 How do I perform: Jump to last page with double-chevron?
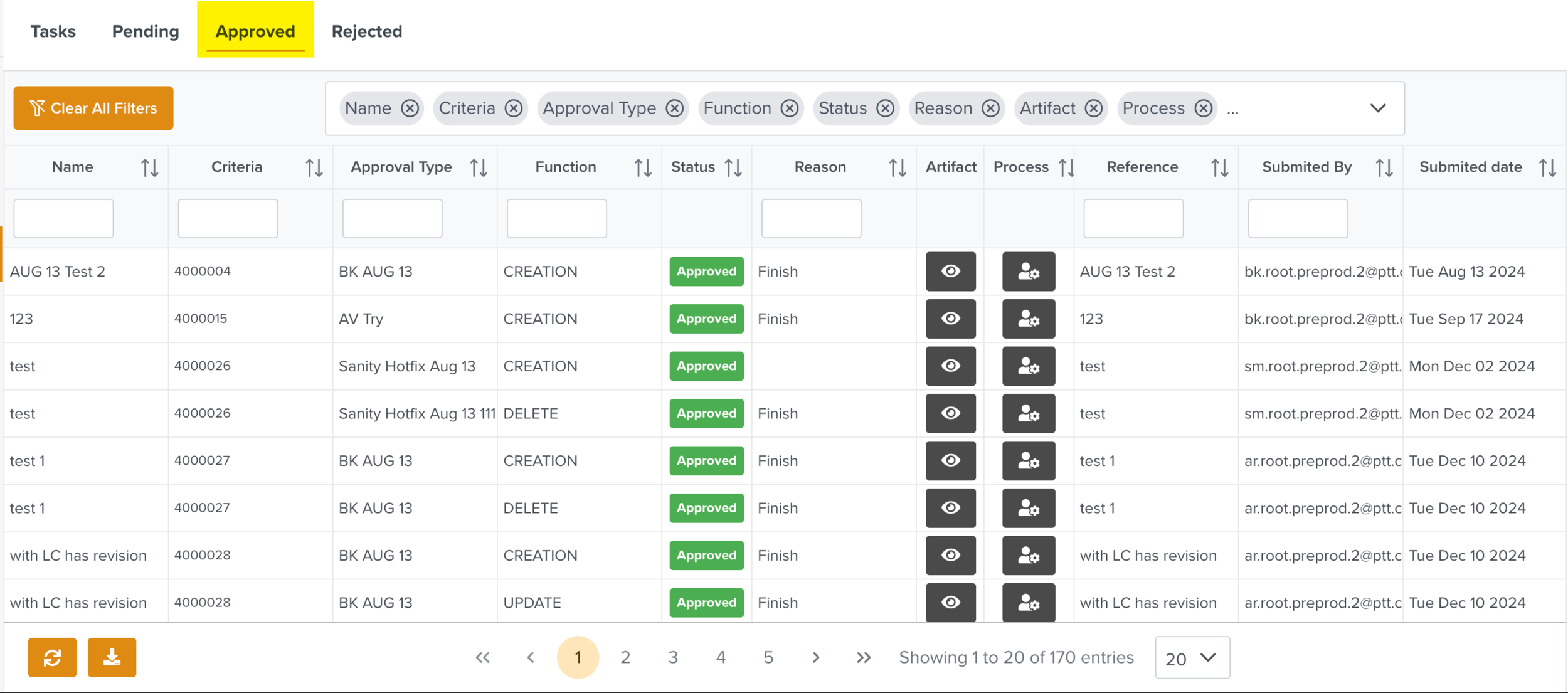coord(864,657)
